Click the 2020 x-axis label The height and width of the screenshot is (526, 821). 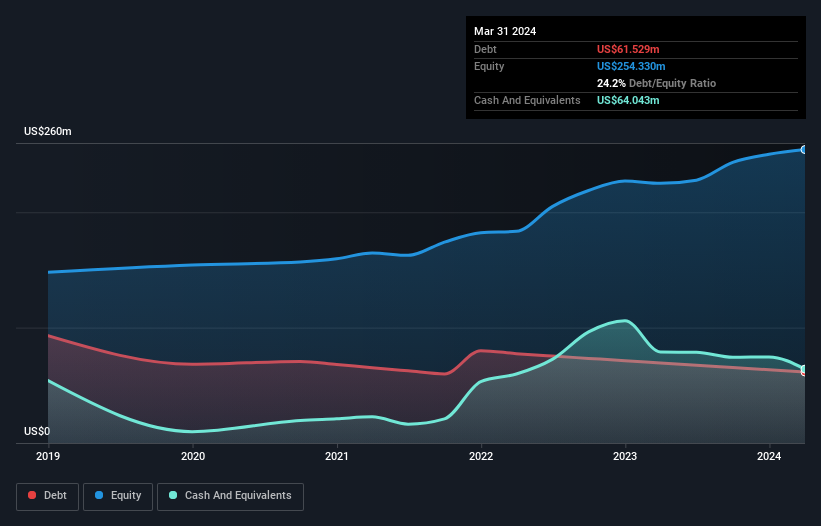[193, 456]
